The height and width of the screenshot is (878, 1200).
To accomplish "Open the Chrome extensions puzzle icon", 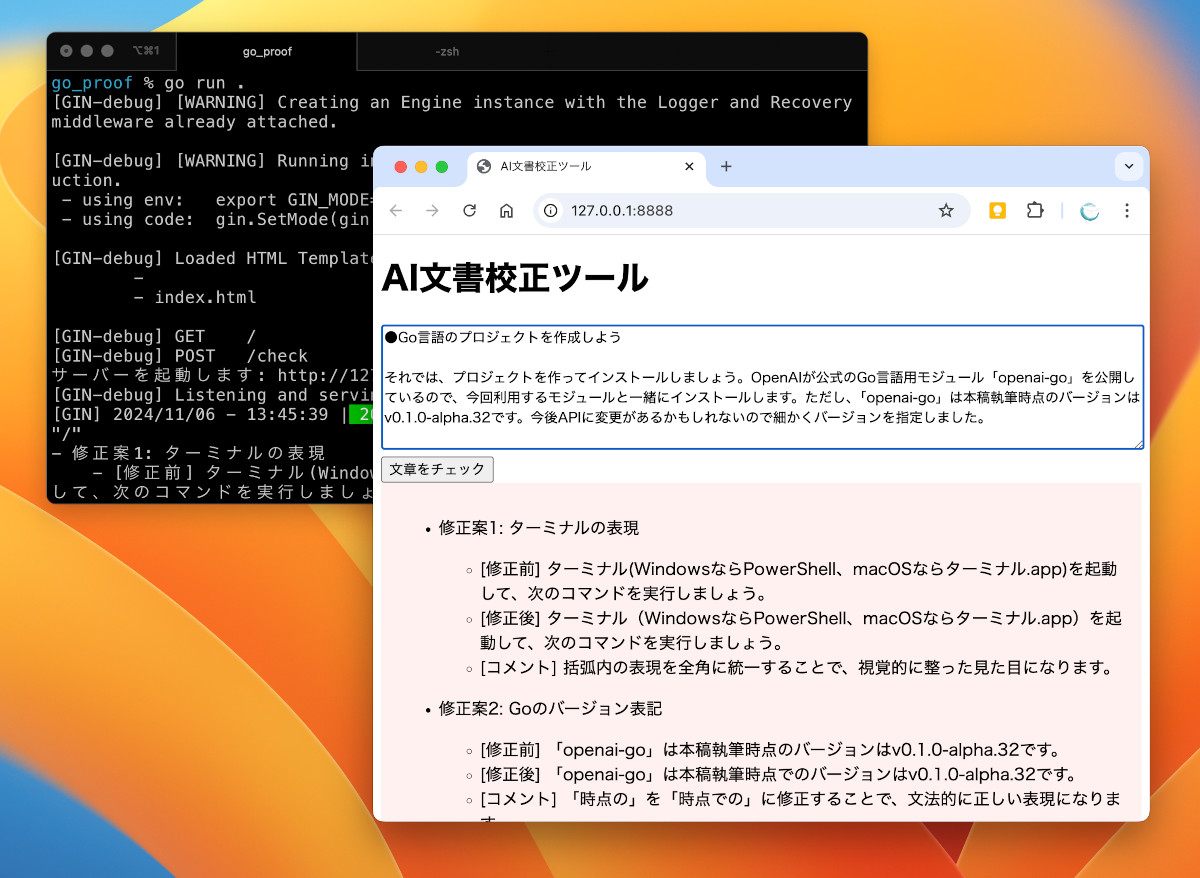I will (1035, 211).
